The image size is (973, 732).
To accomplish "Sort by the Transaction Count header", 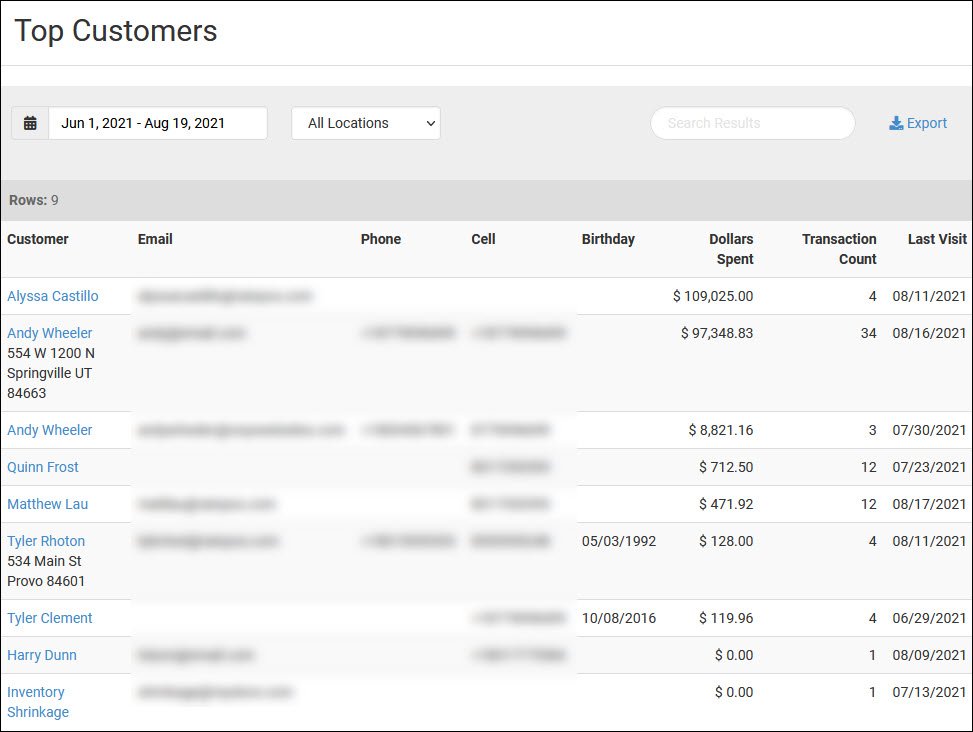I will [x=839, y=249].
